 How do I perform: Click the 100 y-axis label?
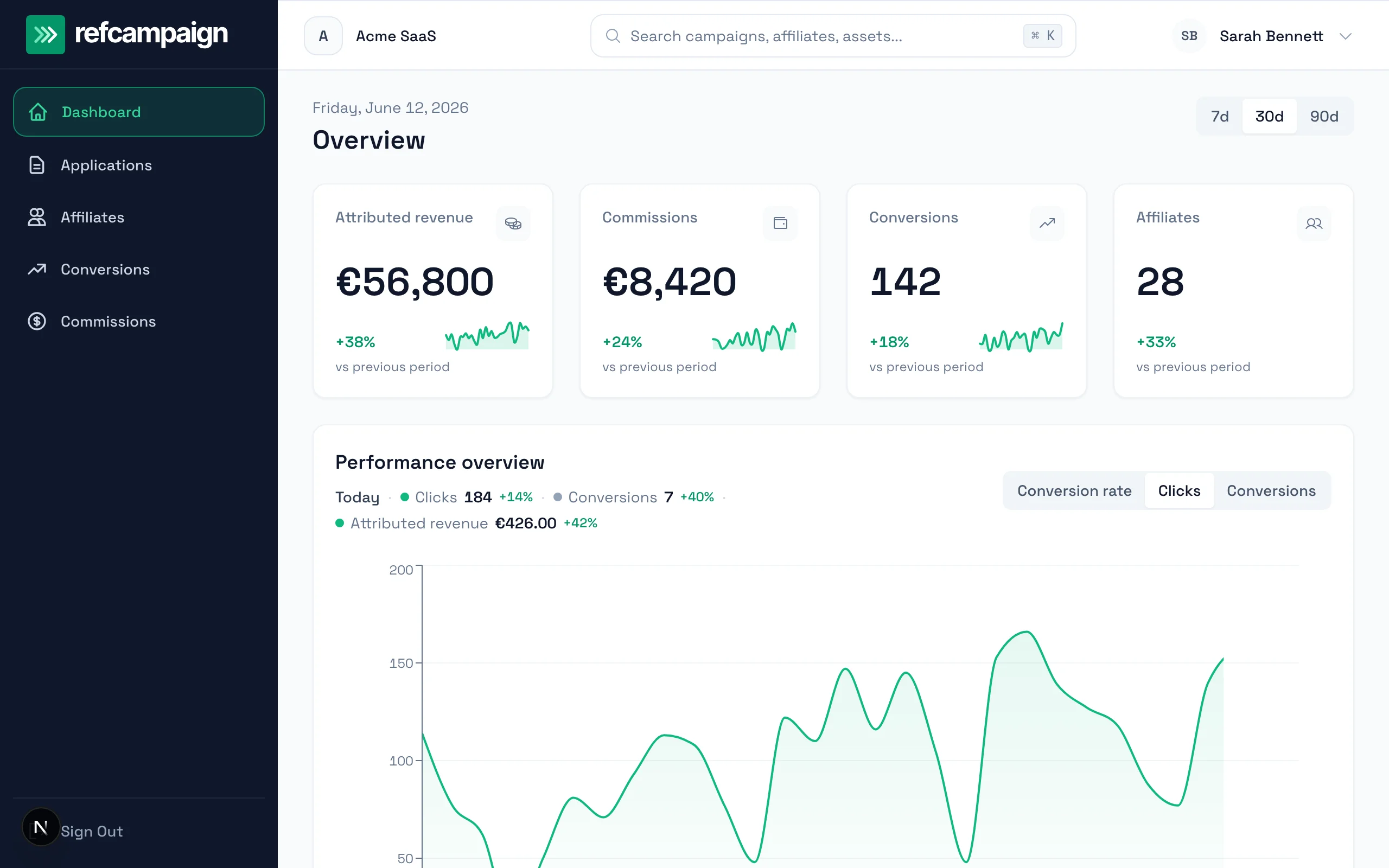pos(400,761)
